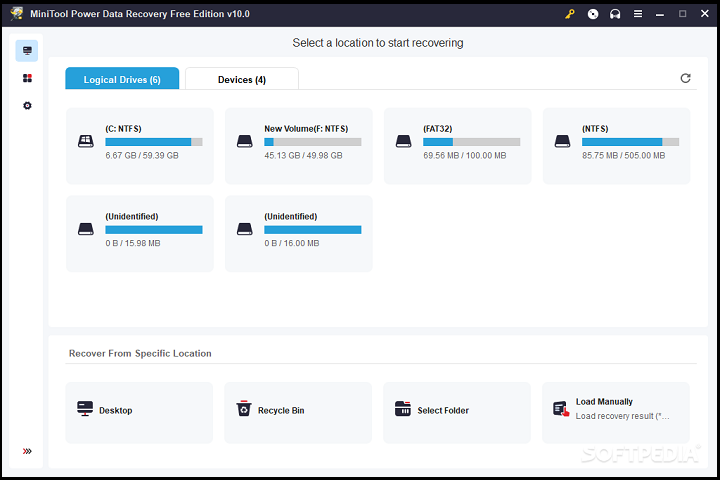The width and height of the screenshot is (720, 480).
Task: Select the C: NTFS drive
Action: click(x=140, y=145)
